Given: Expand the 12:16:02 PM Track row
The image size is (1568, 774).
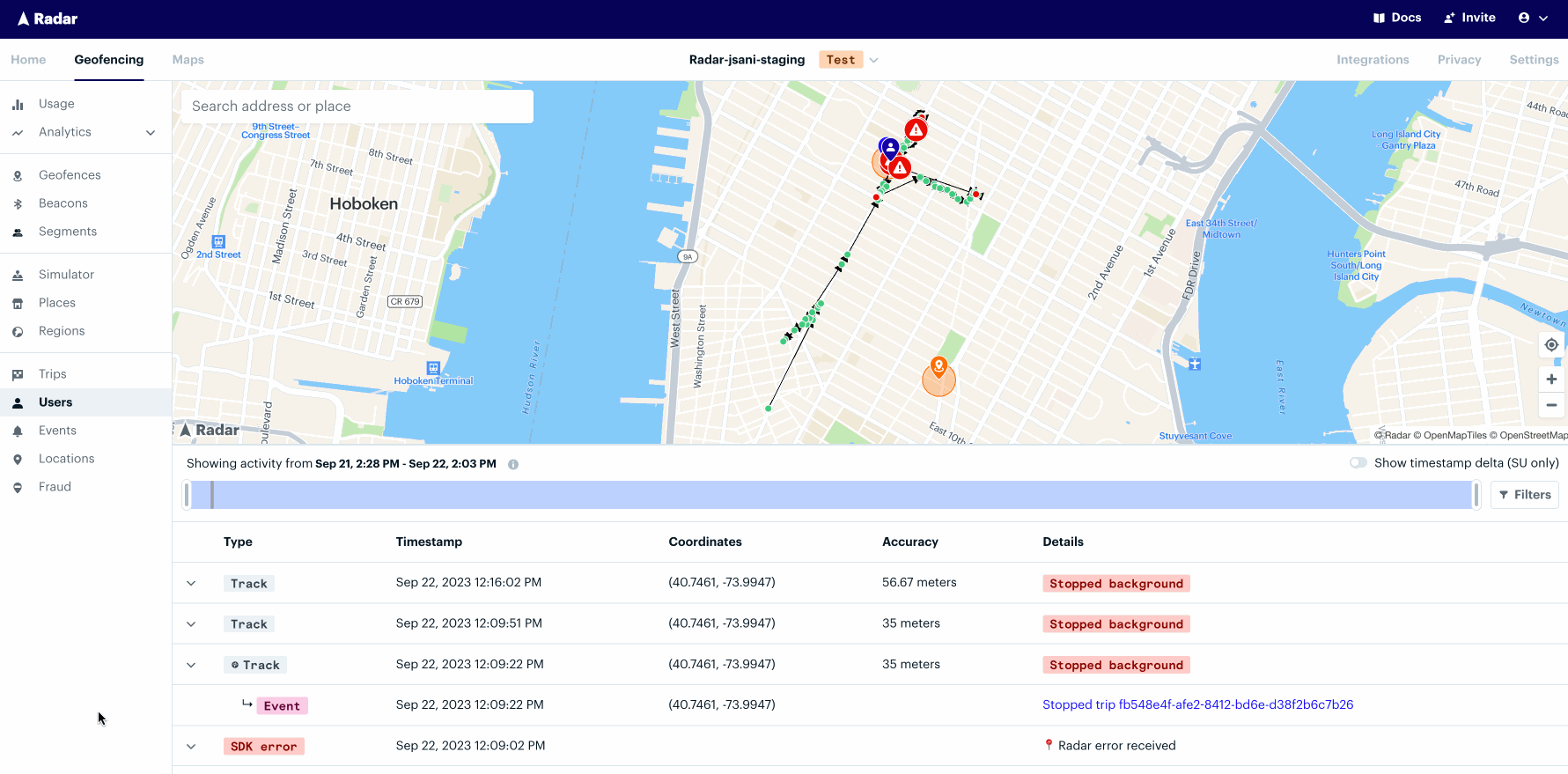Looking at the screenshot, I should 191,583.
